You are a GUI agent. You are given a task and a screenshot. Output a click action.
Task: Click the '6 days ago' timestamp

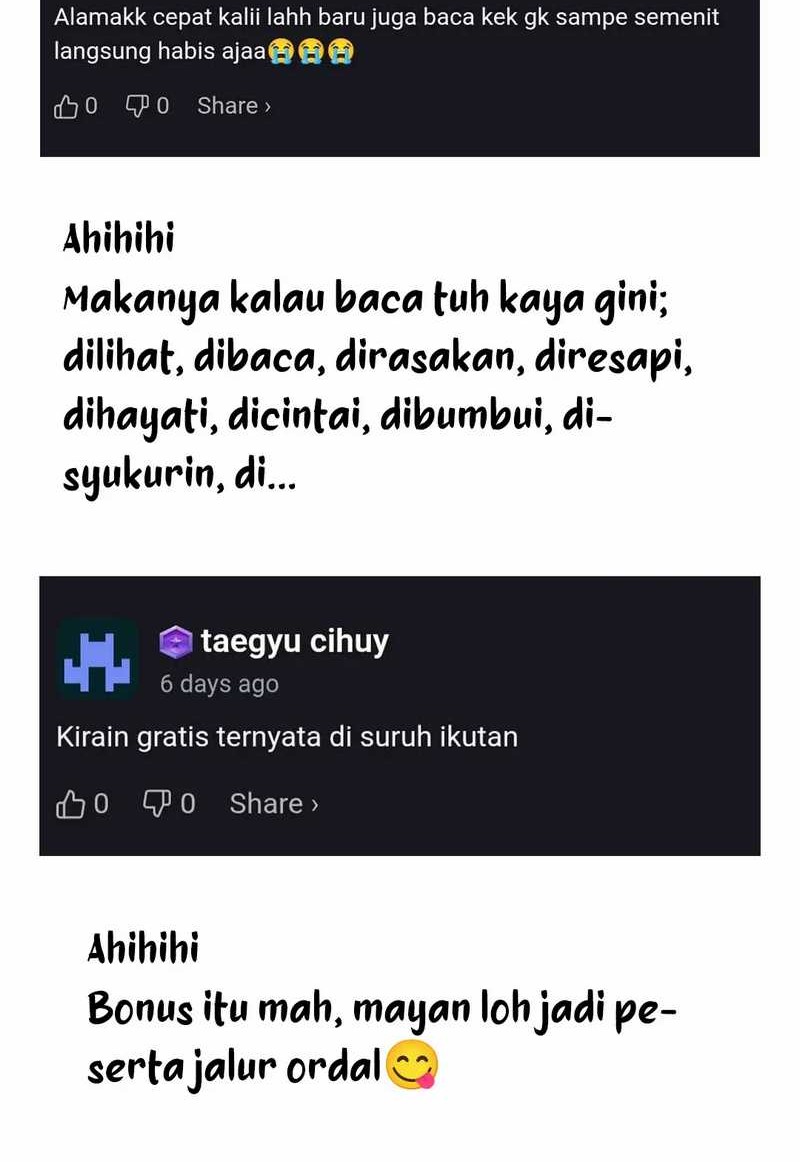pos(219,683)
